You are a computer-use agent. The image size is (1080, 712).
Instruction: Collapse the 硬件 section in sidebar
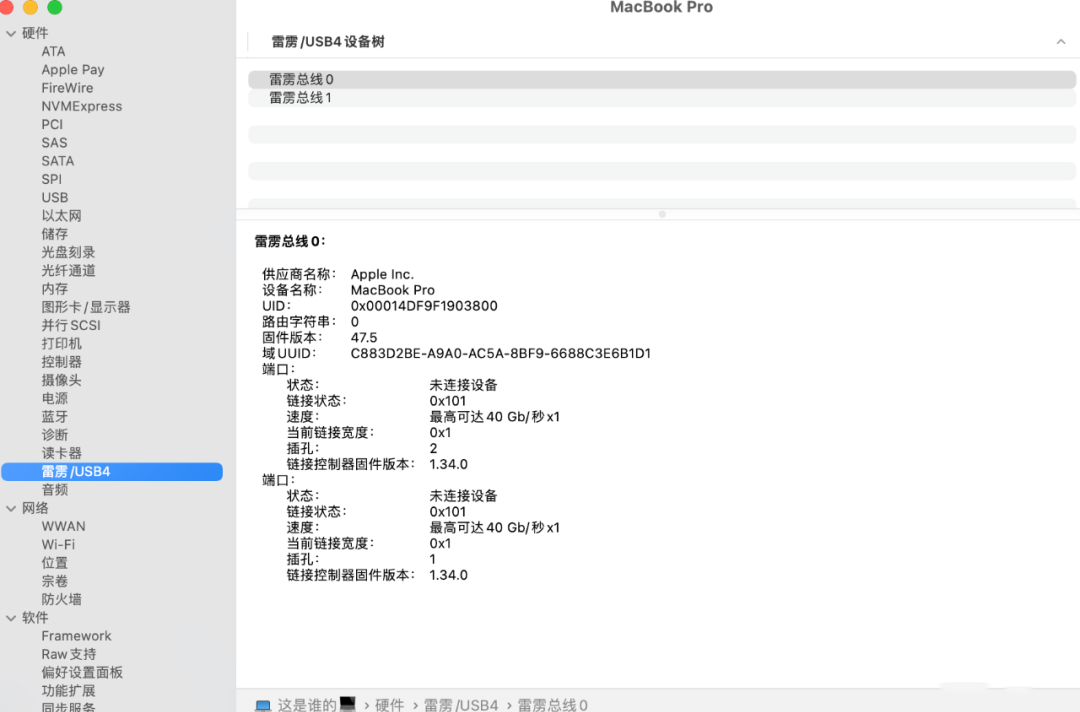[x=11, y=33]
